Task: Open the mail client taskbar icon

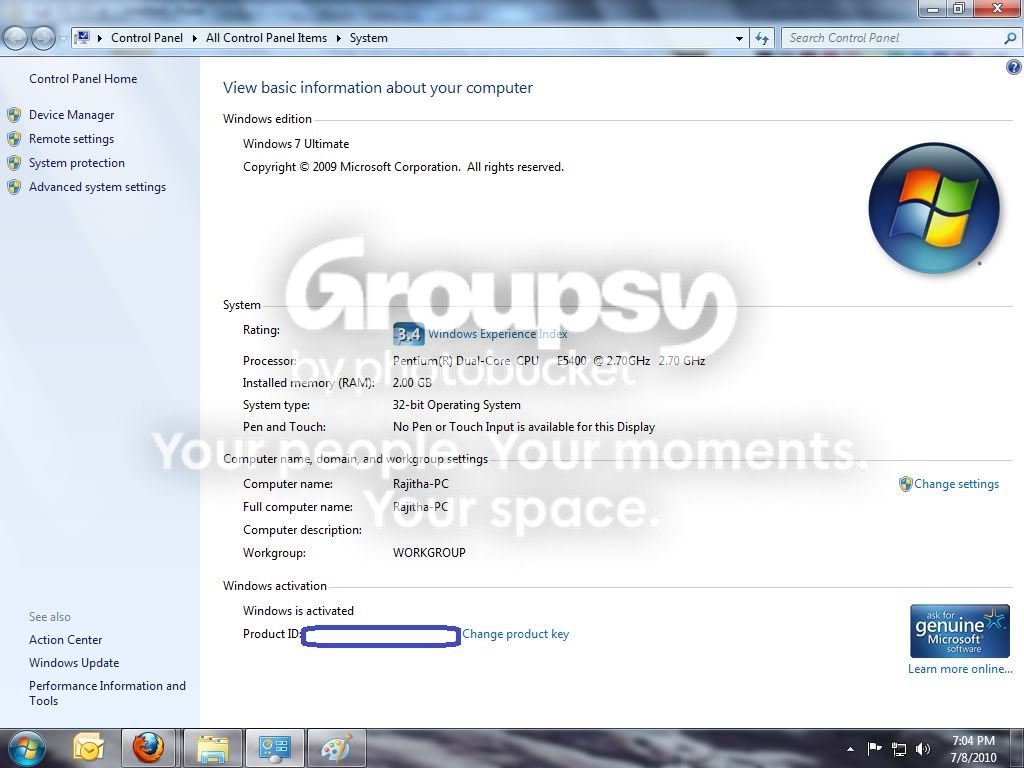Action: point(89,748)
